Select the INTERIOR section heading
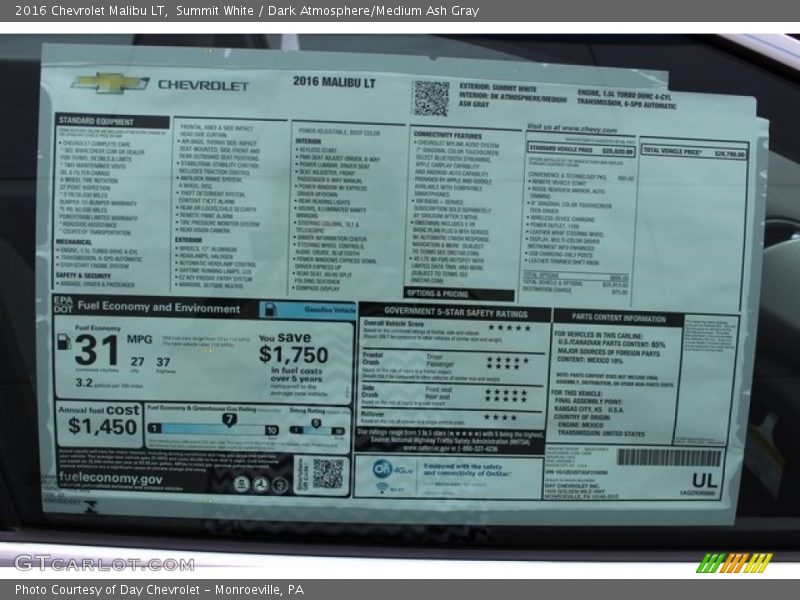The height and width of the screenshot is (600, 800). pos(309,141)
